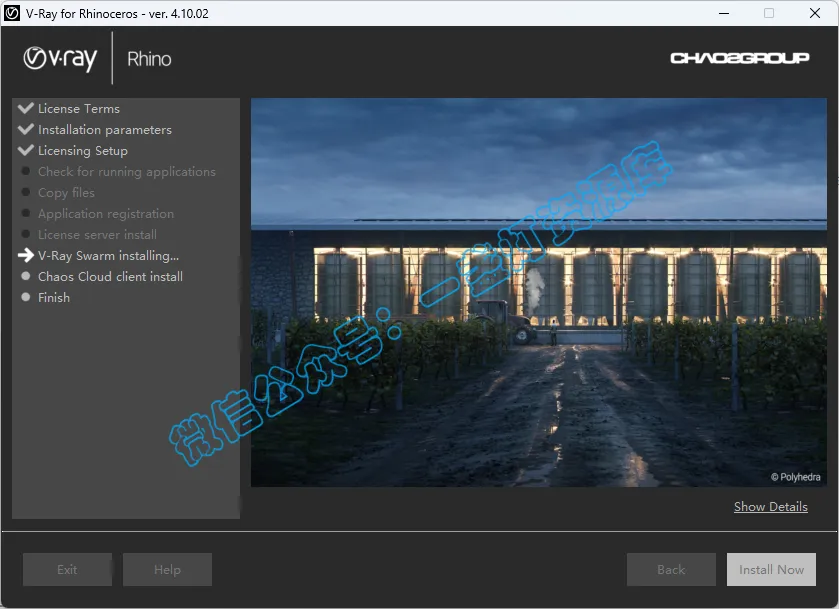Screen dimensions: 839x609
Task: Open Show Details link
Action: pos(771,507)
